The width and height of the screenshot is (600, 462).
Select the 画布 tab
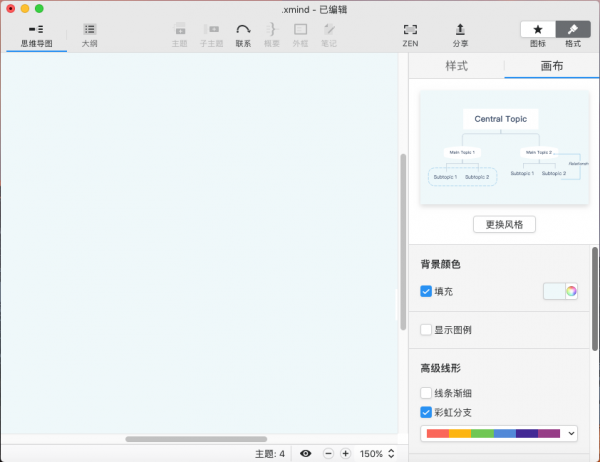(x=551, y=67)
